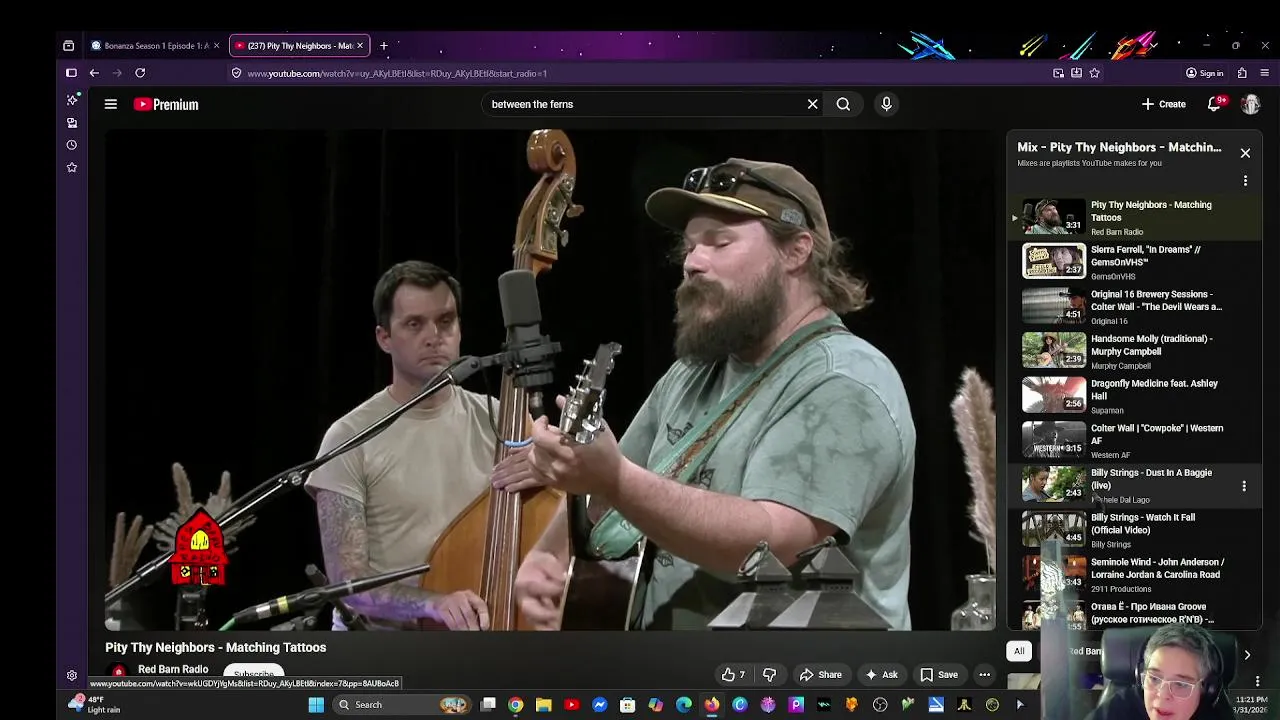Open the YouTube guide hamburger menu

111,104
